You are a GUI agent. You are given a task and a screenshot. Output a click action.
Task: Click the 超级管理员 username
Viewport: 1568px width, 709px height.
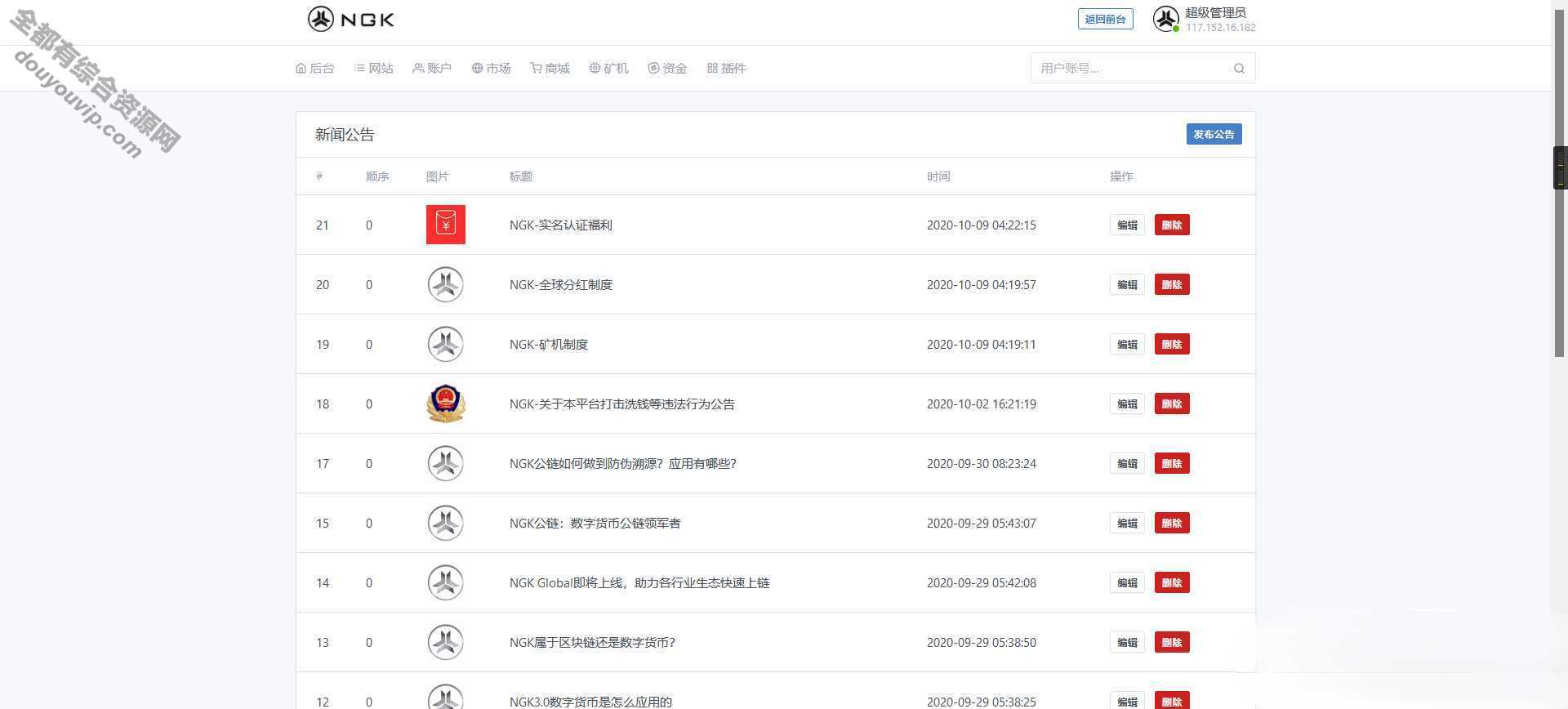(x=1215, y=12)
